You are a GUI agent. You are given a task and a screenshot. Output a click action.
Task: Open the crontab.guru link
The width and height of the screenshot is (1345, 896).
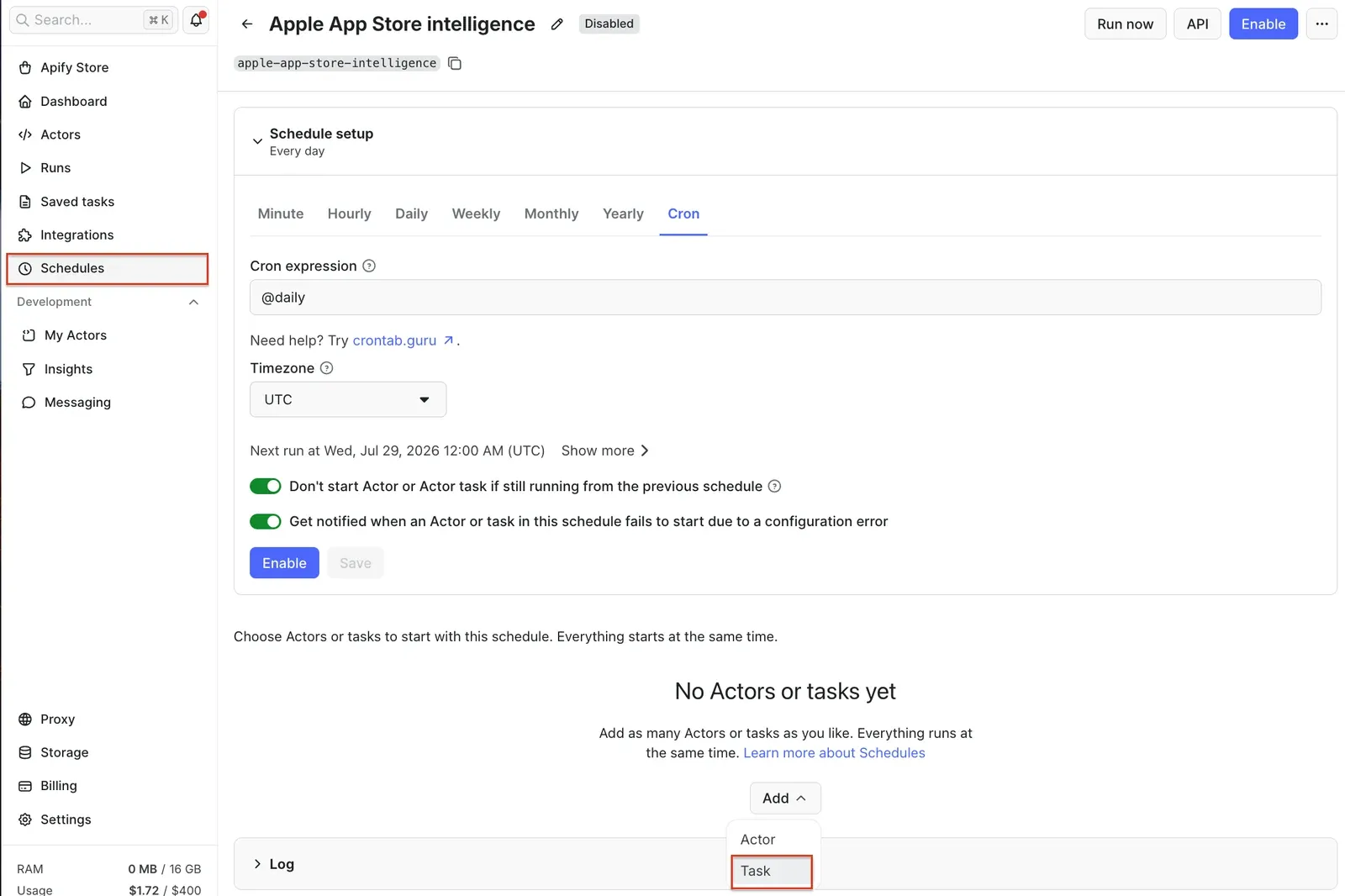[403, 340]
